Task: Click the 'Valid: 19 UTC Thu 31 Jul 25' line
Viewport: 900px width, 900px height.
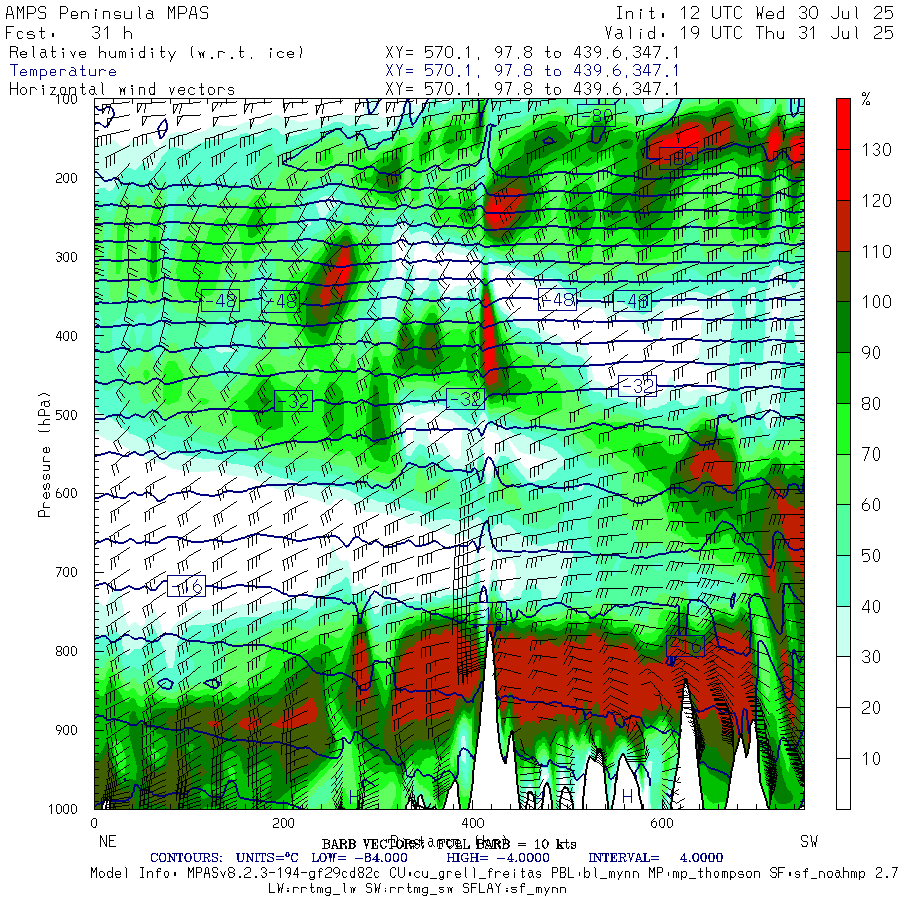Action: click(x=749, y=33)
